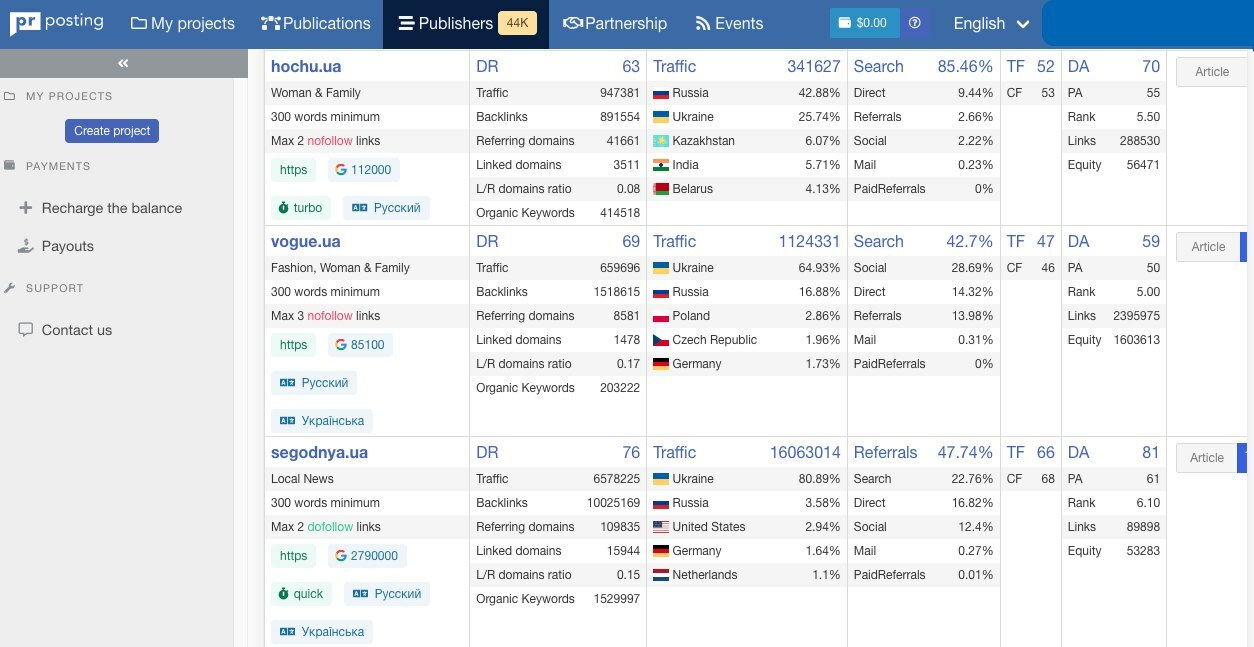Viewport: 1254px width, 647px height.
Task: Click United States flag in segodnya.ua traffic
Action: 660,527
